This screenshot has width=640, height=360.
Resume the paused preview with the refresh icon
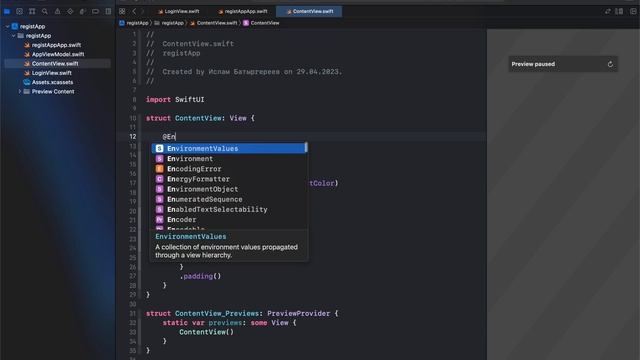[x=610, y=64]
